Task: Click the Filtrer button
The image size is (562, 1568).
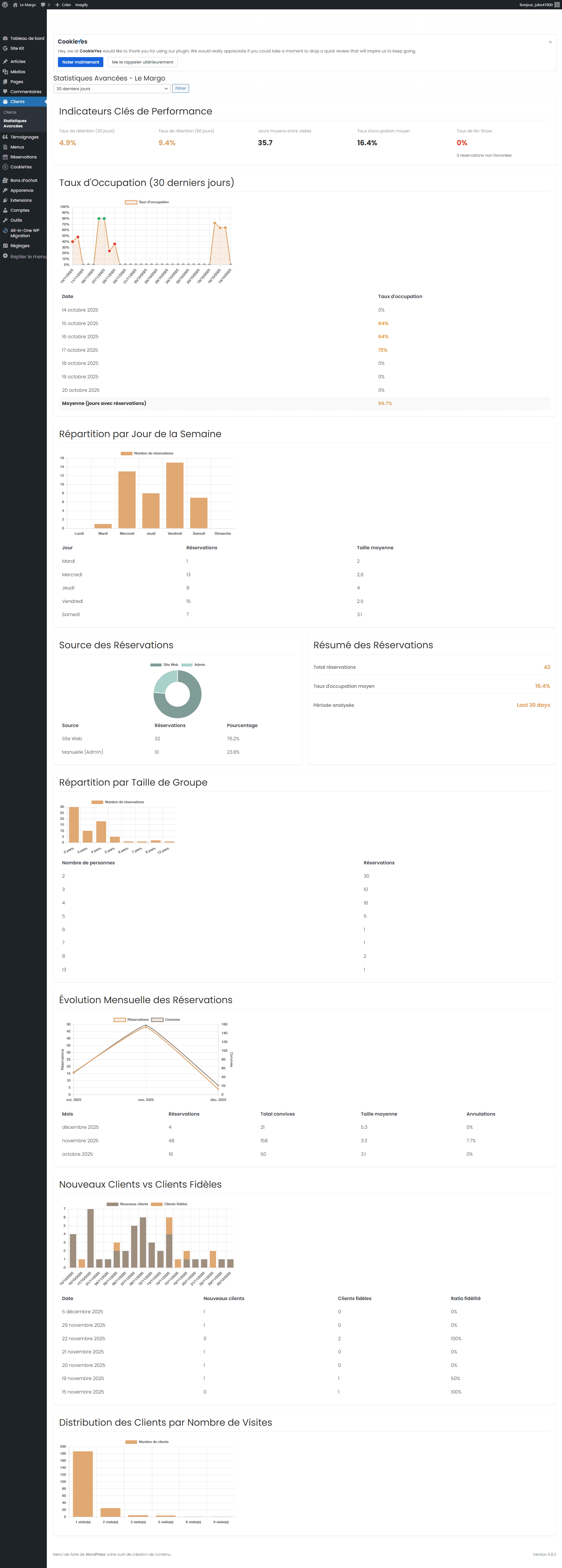Action: [x=181, y=88]
